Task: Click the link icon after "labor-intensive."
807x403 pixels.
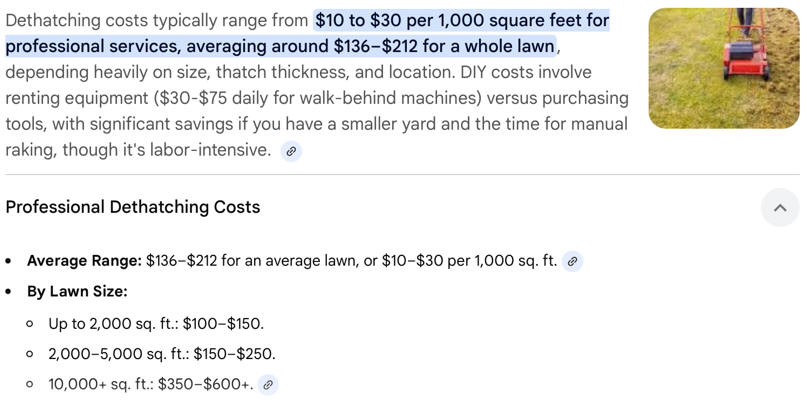Action: pyautogui.click(x=291, y=151)
